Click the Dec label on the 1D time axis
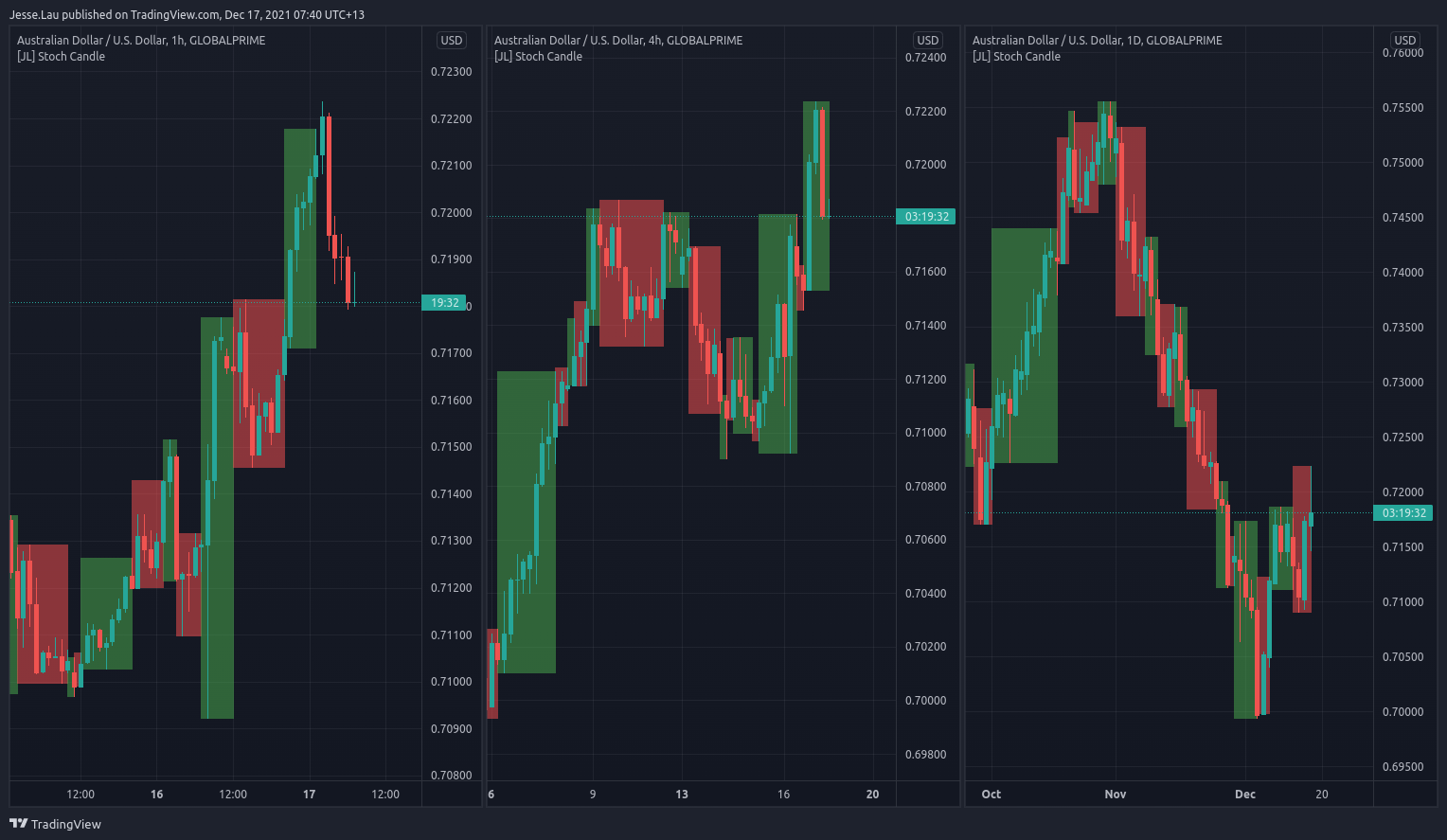1447x840 pixels. pos(1245,795)
